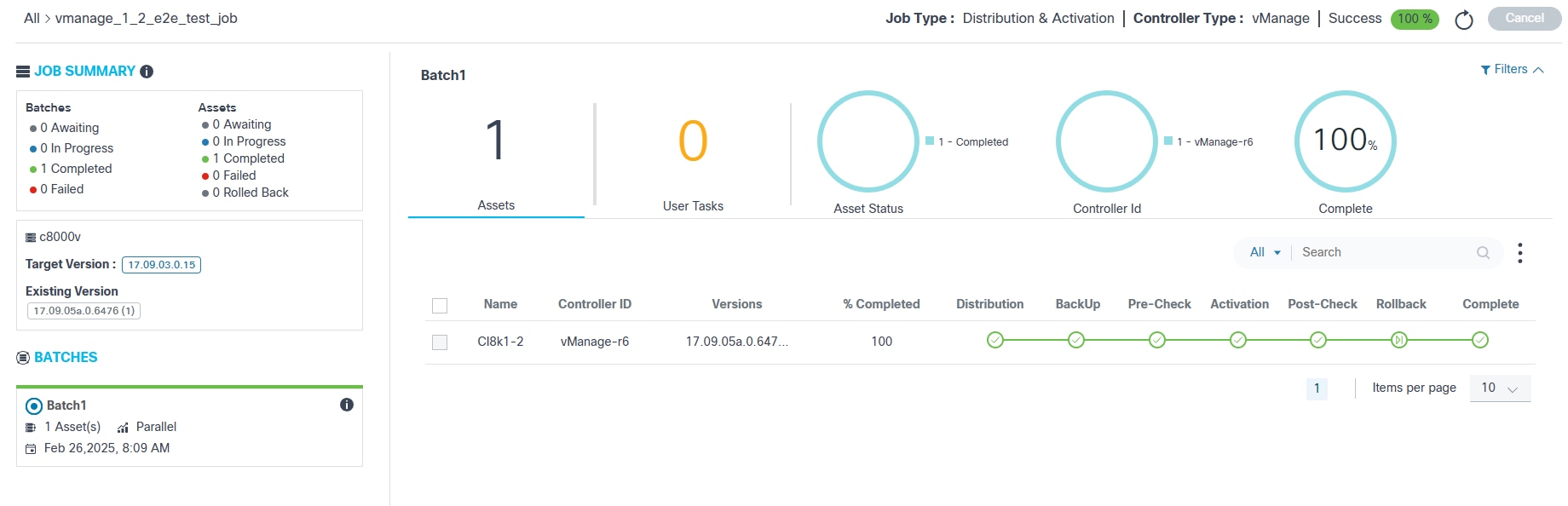The image size is (1568, 506).
Task: Open the Items per page dropdown
Action: pos(1500,388)
